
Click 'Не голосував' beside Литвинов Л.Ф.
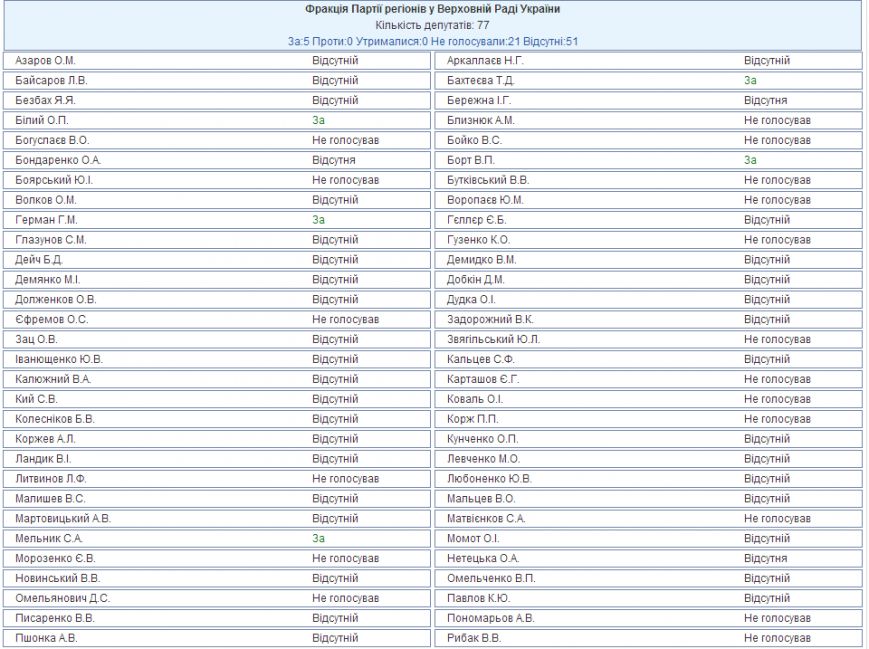click(345, 479)
